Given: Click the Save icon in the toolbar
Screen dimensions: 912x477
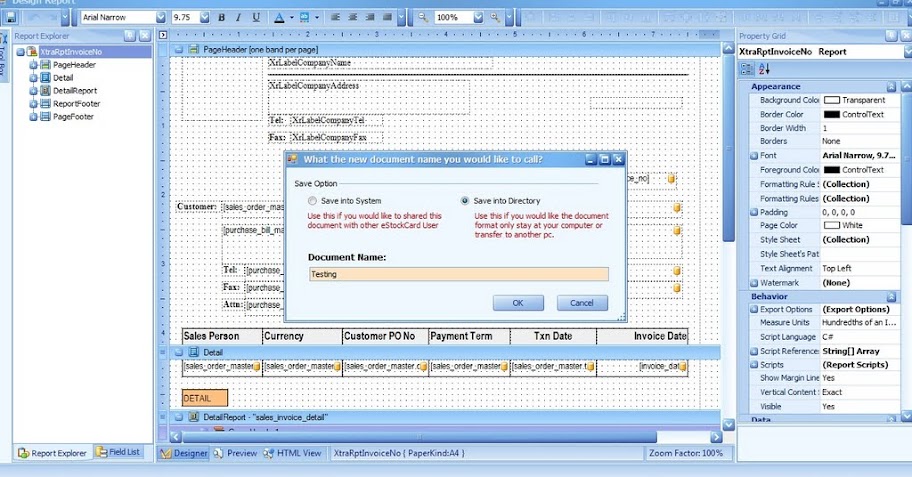Looking at the screenshot, I should 11,17.
